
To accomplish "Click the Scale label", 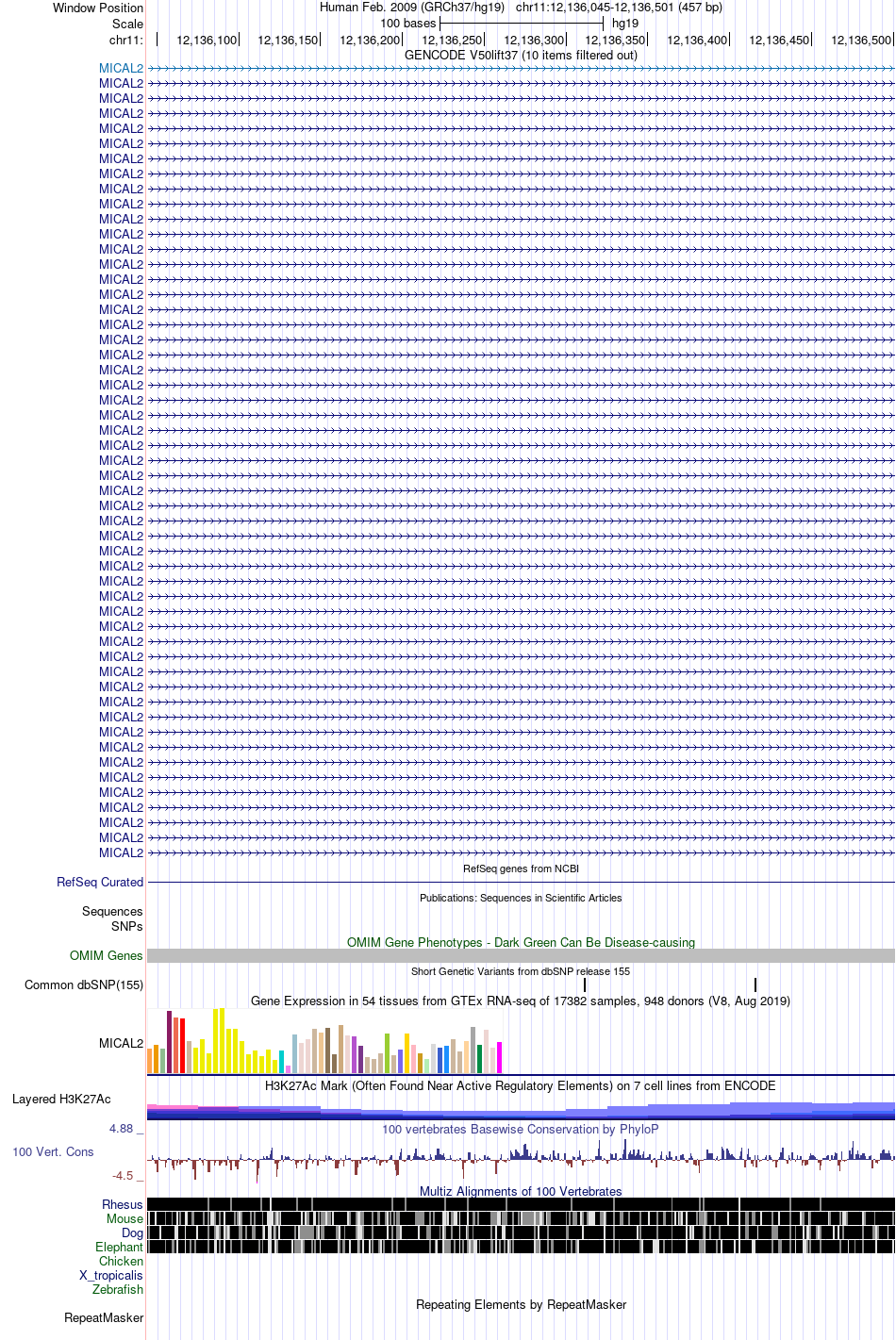I will [x=127, y=24].
